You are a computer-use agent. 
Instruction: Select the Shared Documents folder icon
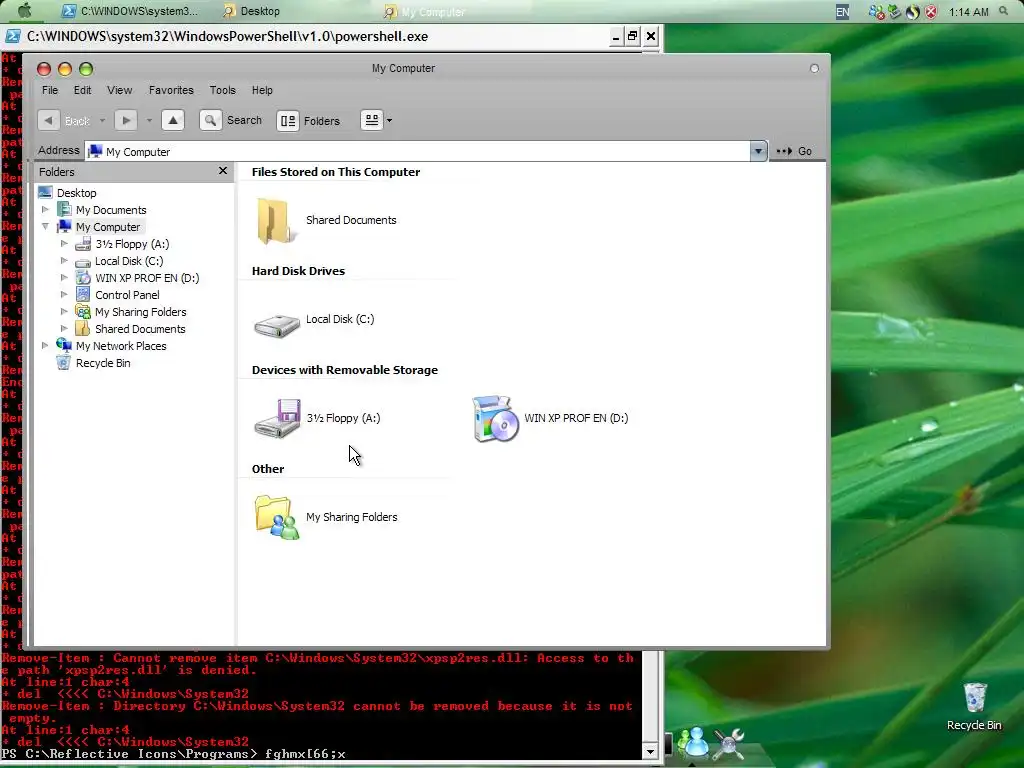[276, 221]
